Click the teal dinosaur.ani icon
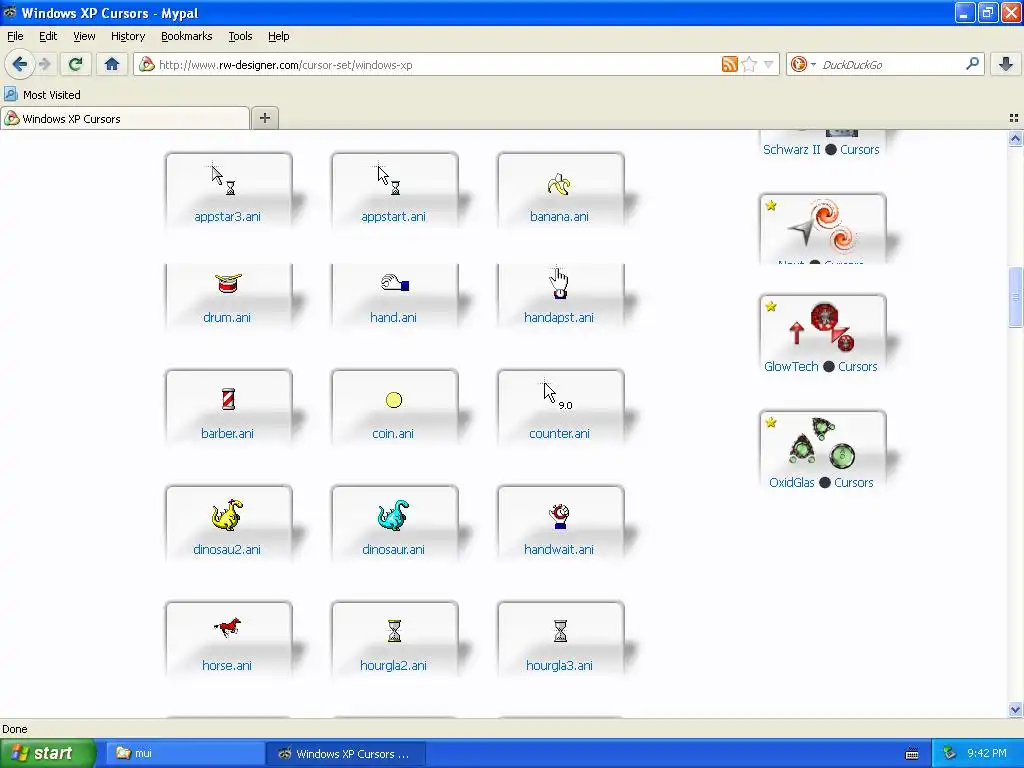This screenshot has height=768, width=1024. [x=394, y=515]
